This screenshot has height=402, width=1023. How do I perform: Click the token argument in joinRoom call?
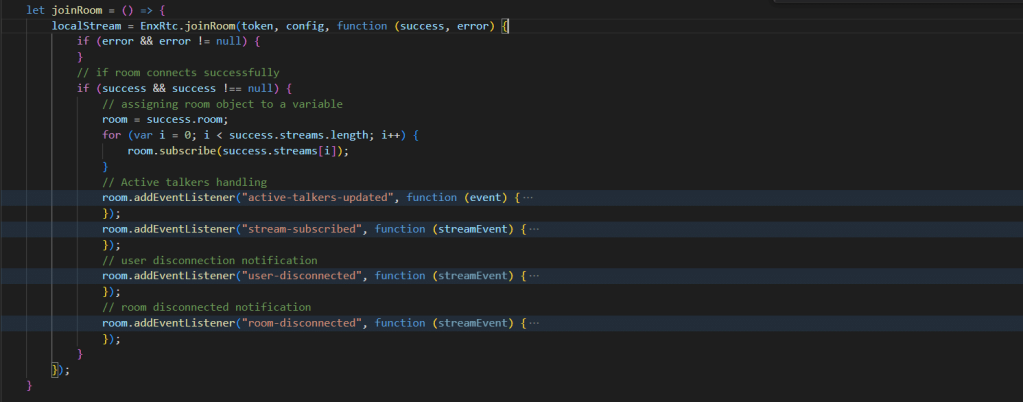click(258, 26)
